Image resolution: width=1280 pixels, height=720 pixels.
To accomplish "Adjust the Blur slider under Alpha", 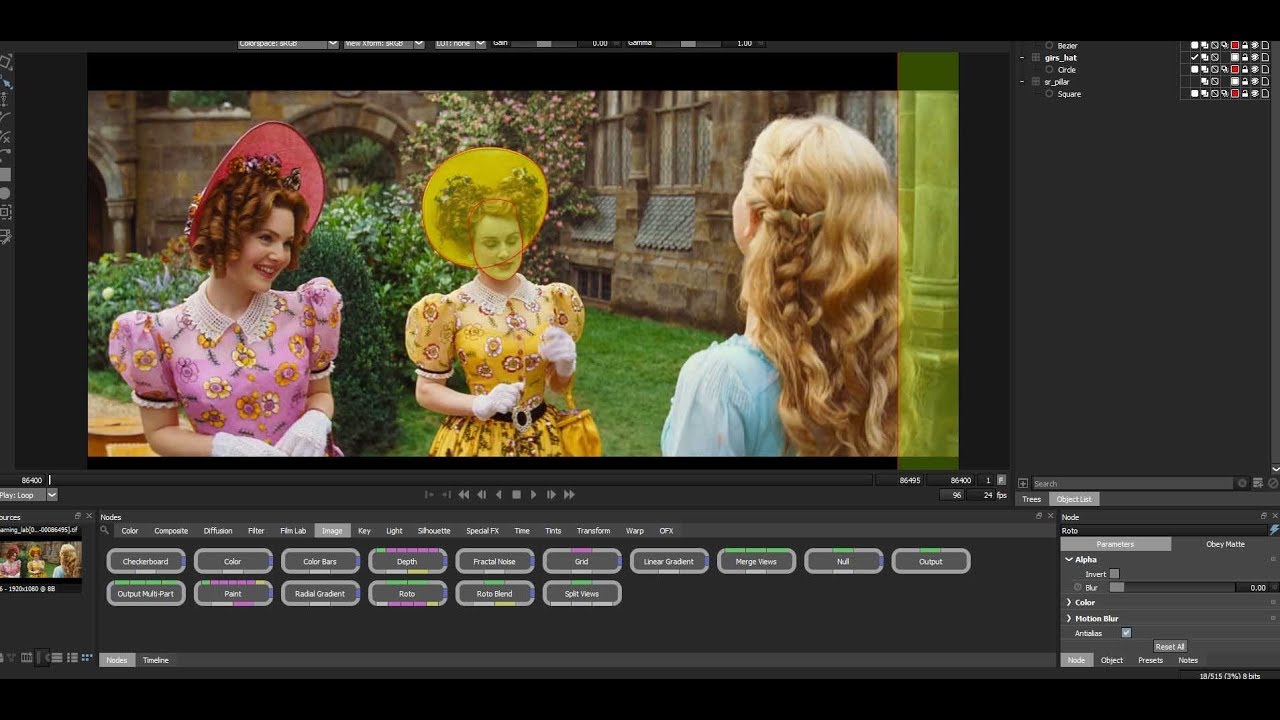I will (1173, 587).
